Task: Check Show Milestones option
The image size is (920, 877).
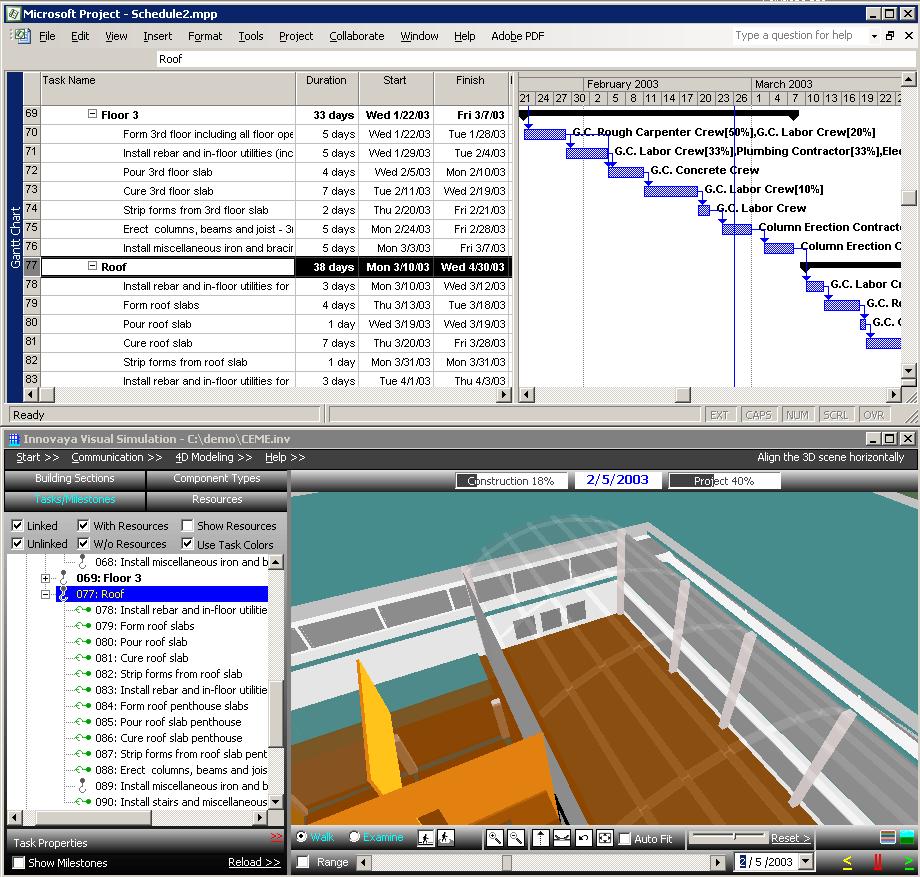Action: click(x=19, y=863)
